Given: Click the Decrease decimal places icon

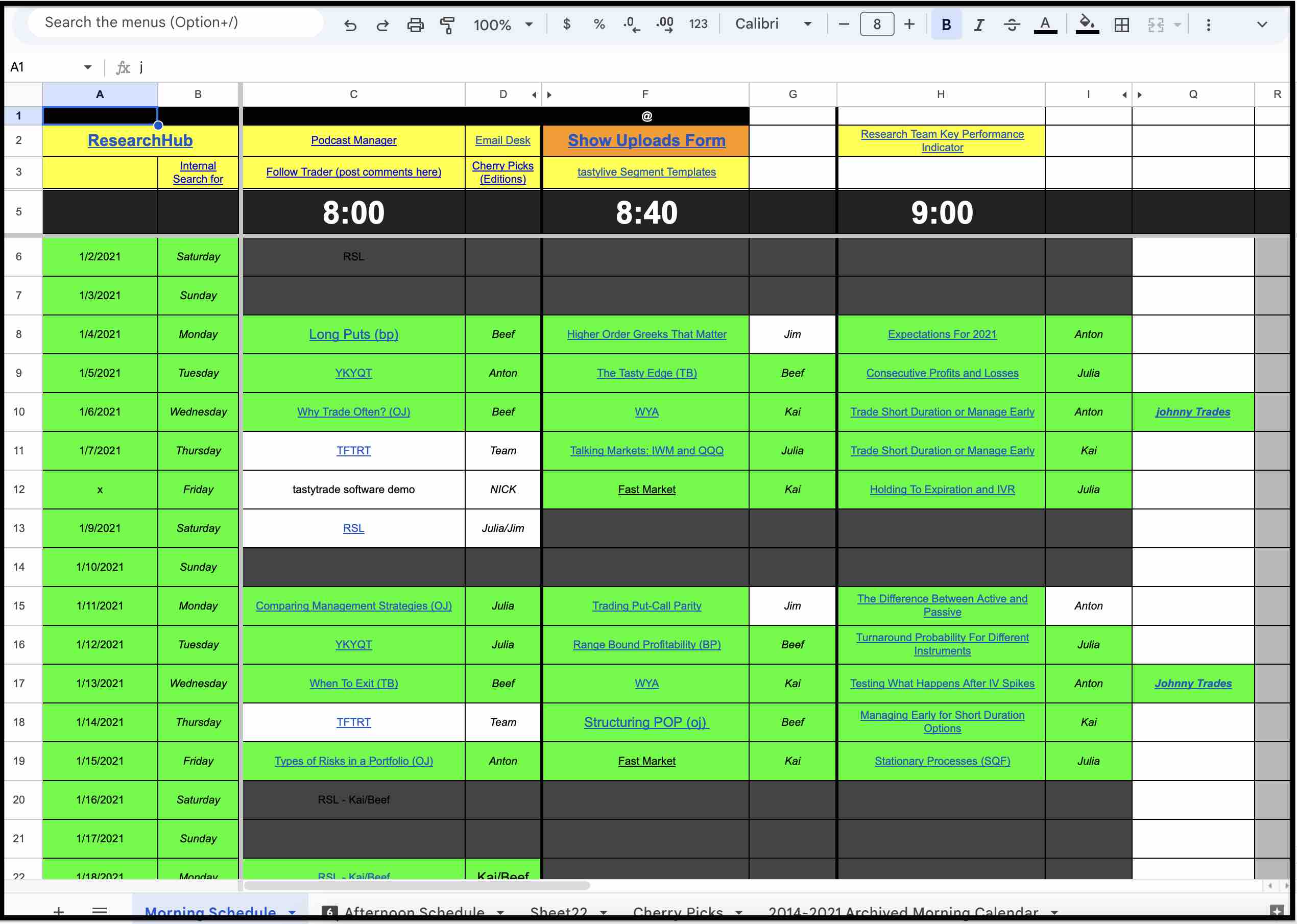Looking at the screenshot, I should point(631,25).
